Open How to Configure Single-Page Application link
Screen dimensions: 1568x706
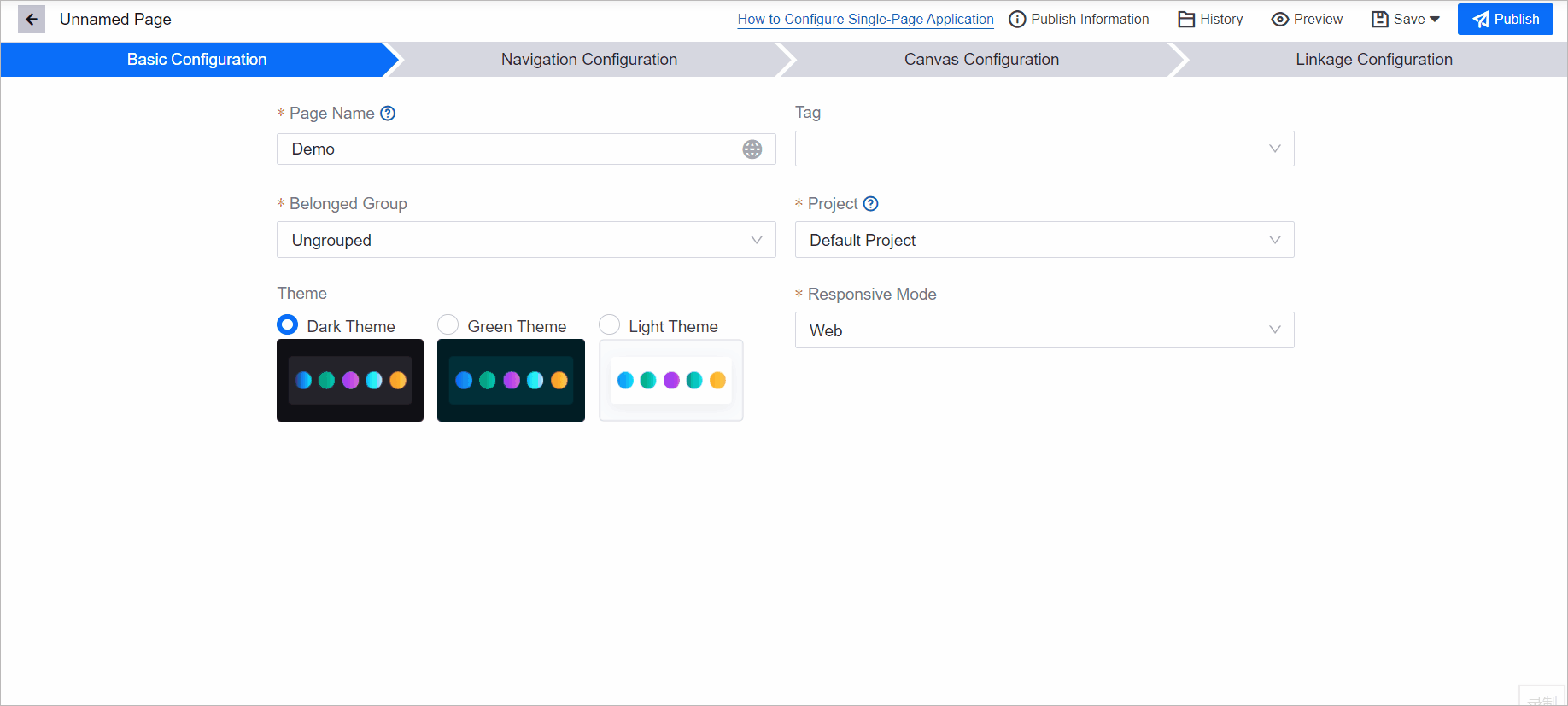(x=865, y=20)
